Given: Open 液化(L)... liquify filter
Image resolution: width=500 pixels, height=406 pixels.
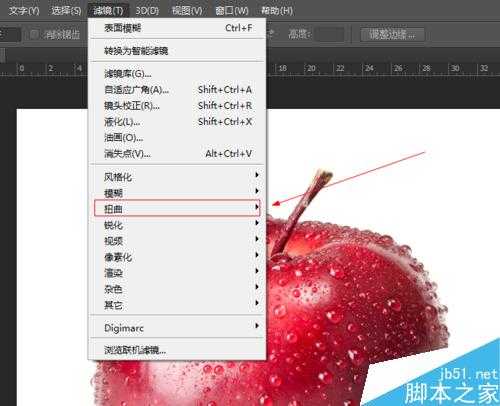Looking at the screenshot, I should 177,122.
